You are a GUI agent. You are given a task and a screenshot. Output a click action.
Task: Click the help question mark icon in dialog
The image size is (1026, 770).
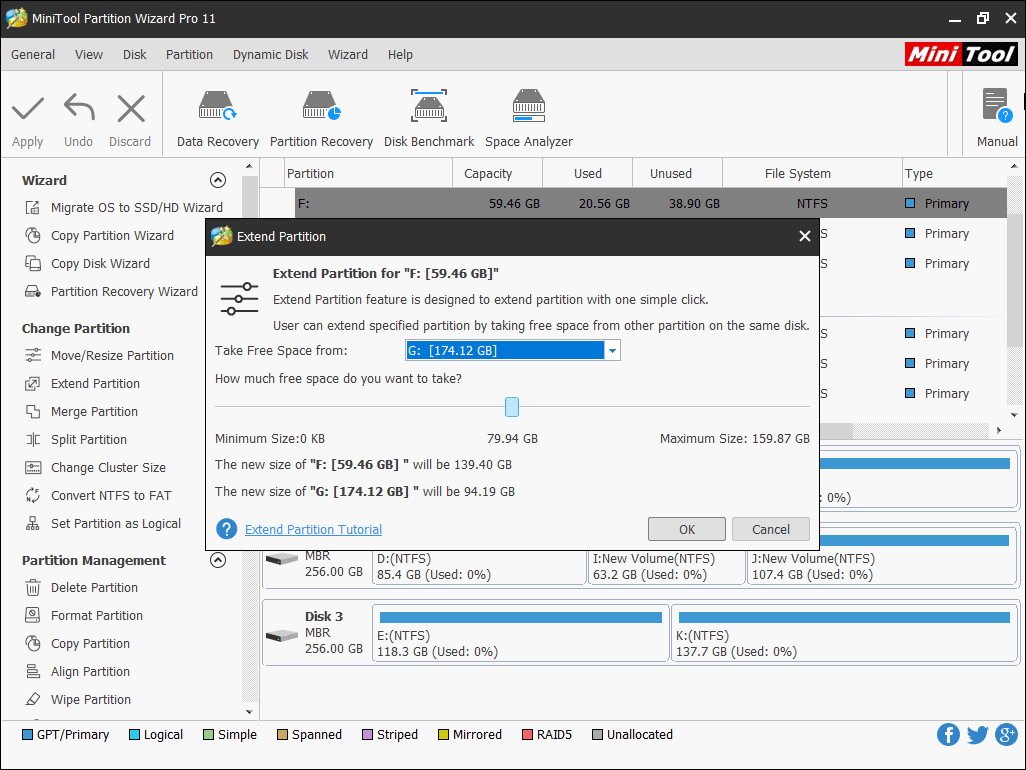[x=226, y=529]
